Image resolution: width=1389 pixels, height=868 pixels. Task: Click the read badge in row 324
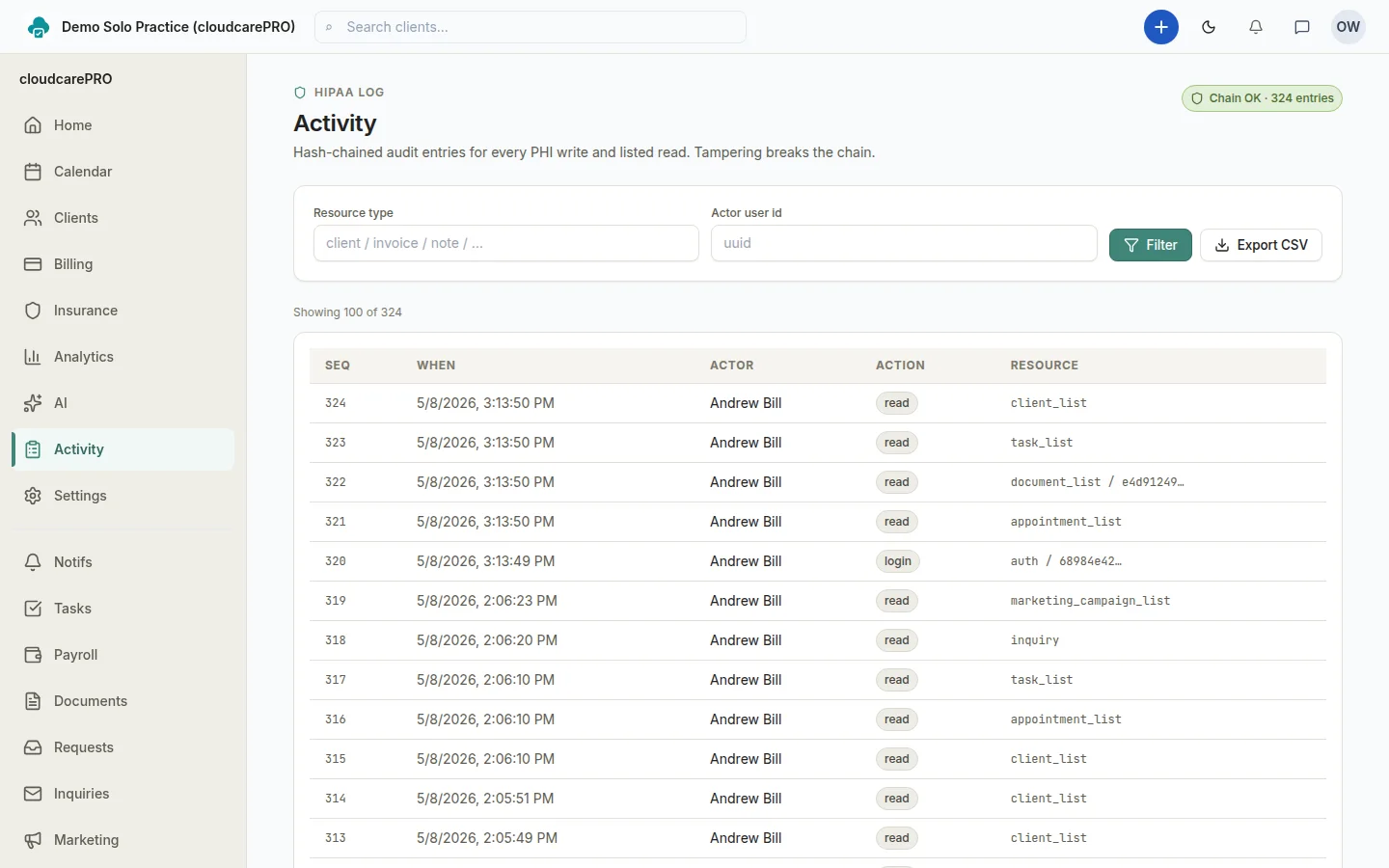point(897,403)
